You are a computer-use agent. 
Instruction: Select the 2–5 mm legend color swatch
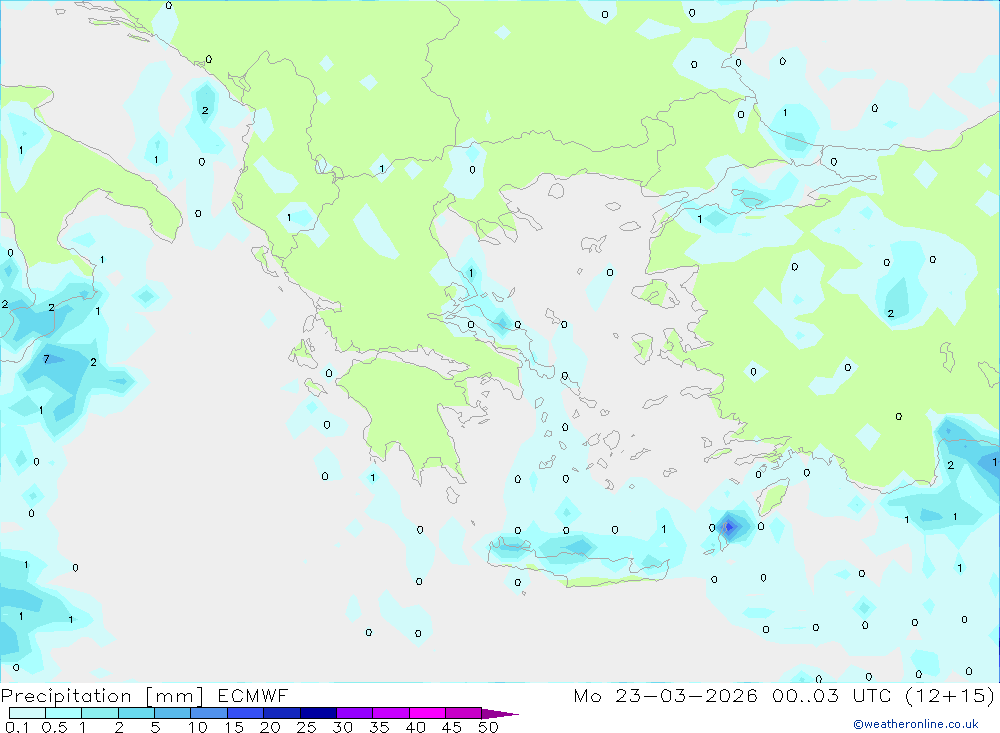coord(136,713)
